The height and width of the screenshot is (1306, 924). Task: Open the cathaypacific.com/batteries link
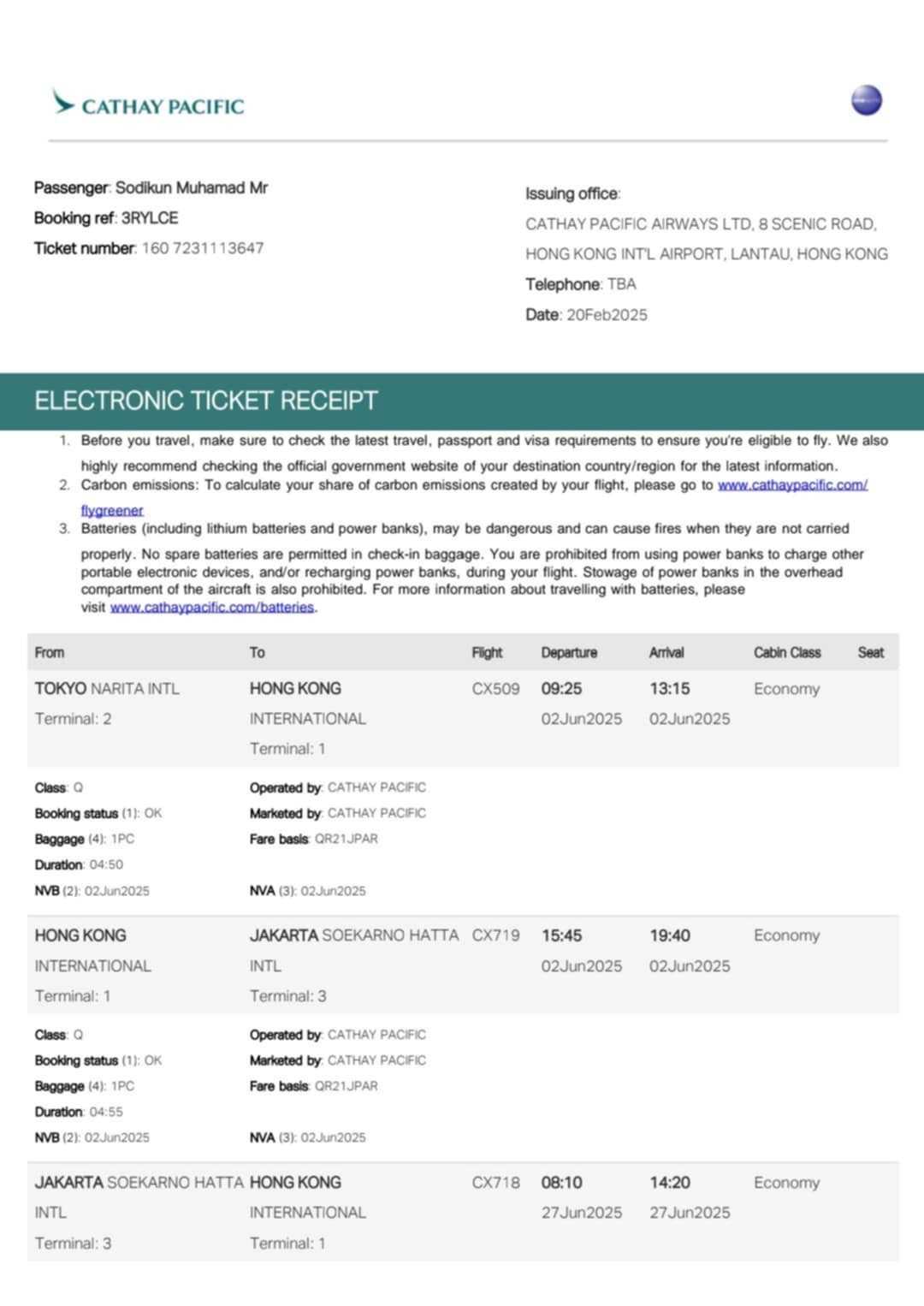pos(212,607)
